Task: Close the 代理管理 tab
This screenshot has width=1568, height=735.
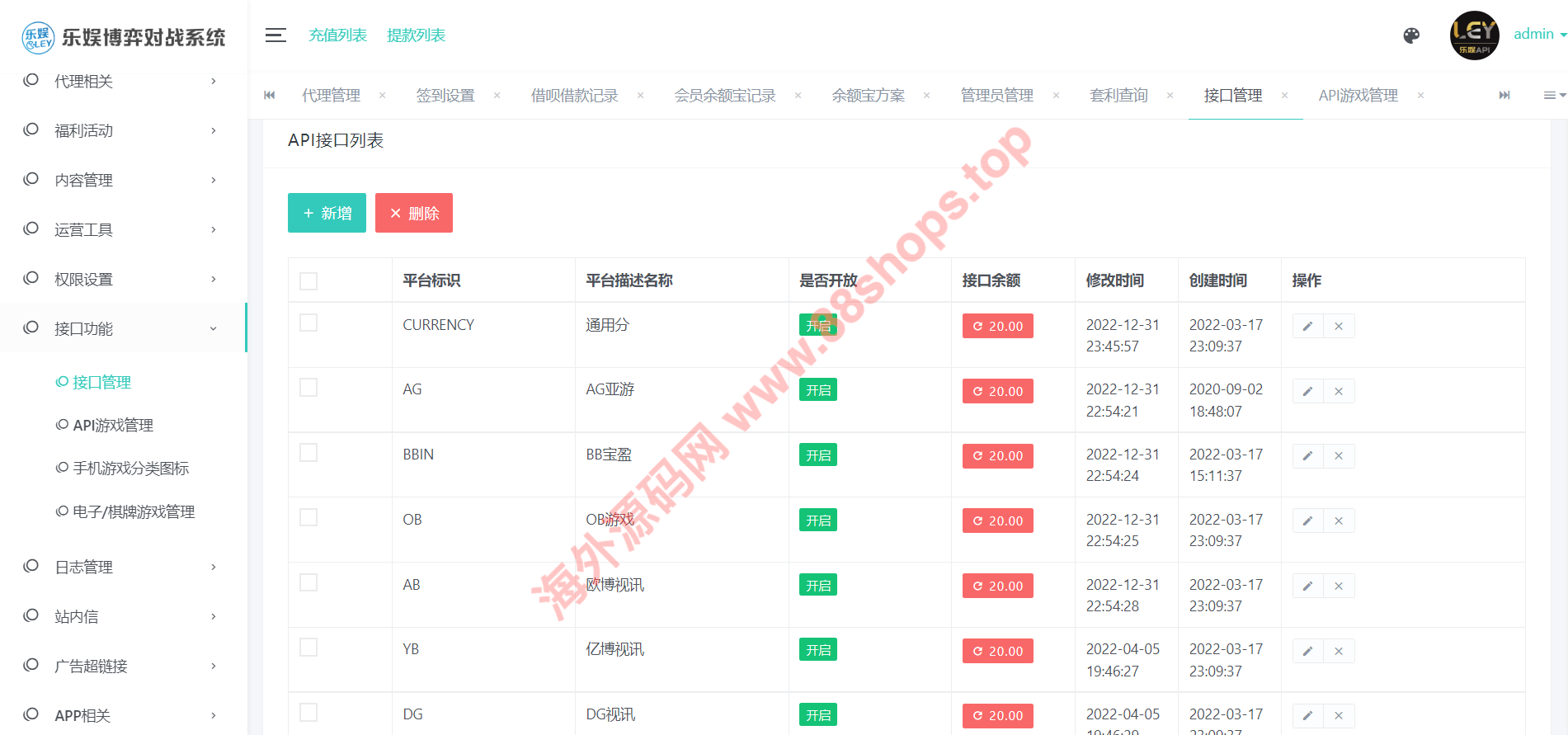Action: click(x=383, y=96)
